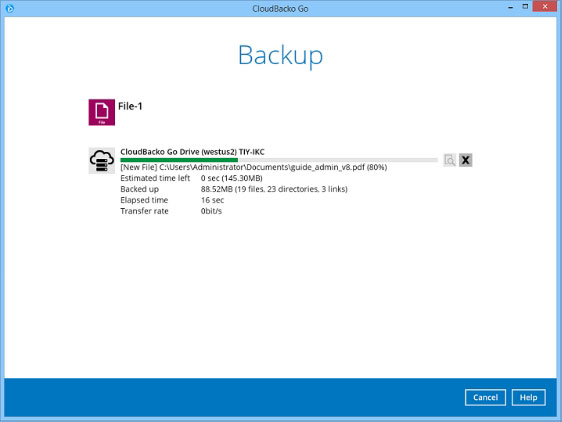Screen dimensions: 562x422
Task: Click the CloudBacko Go Drive (westus2) TIY-IKC title
Action: (x=192, y=152)
